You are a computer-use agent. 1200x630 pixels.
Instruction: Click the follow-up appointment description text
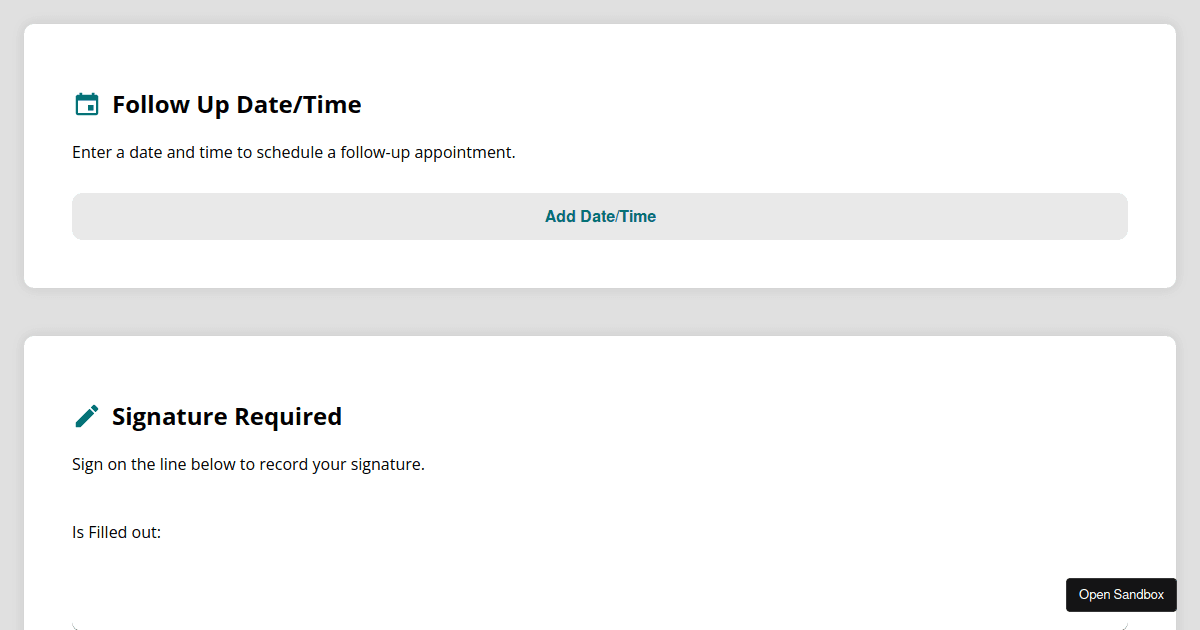click(x=293, y=153)
